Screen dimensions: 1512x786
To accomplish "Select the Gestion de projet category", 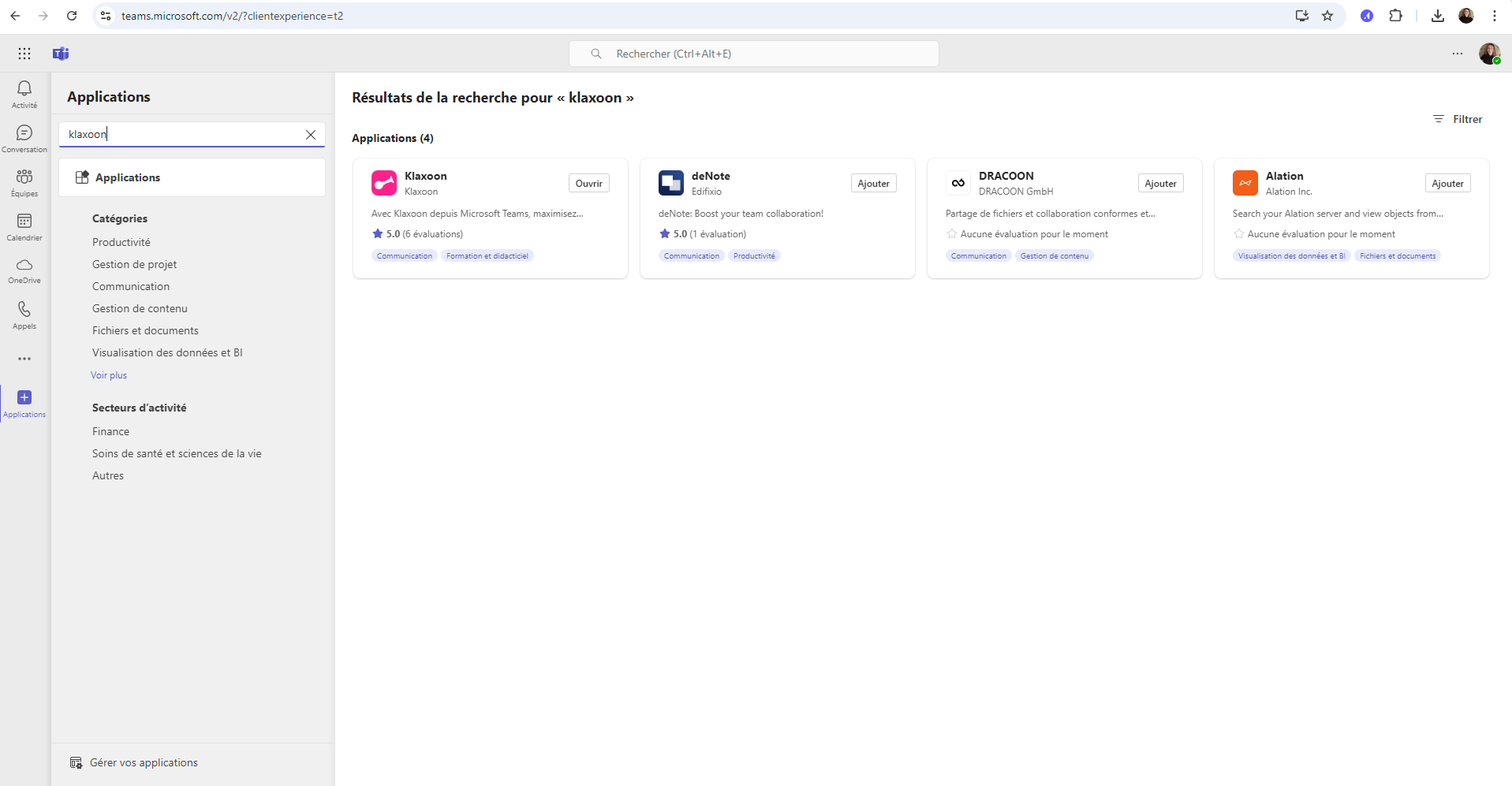I will pos(134,264).
